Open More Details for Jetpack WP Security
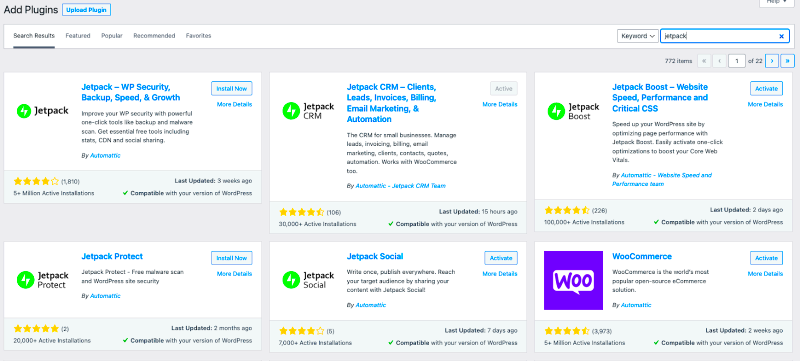 (234, 105)
